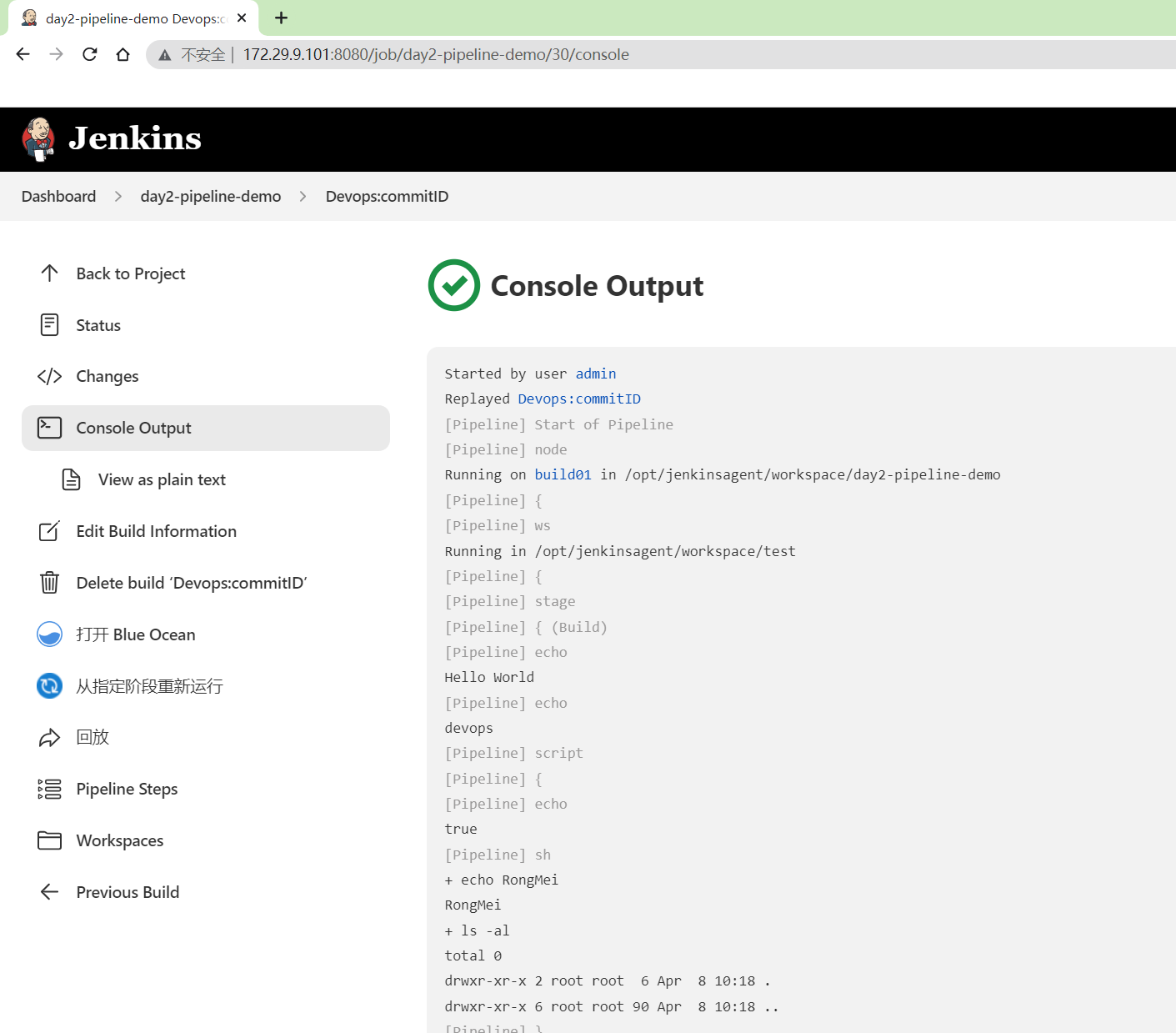Click the '[Pipeline] sh' line
Screen dimensions: 1176x1033
click(498, 855)
